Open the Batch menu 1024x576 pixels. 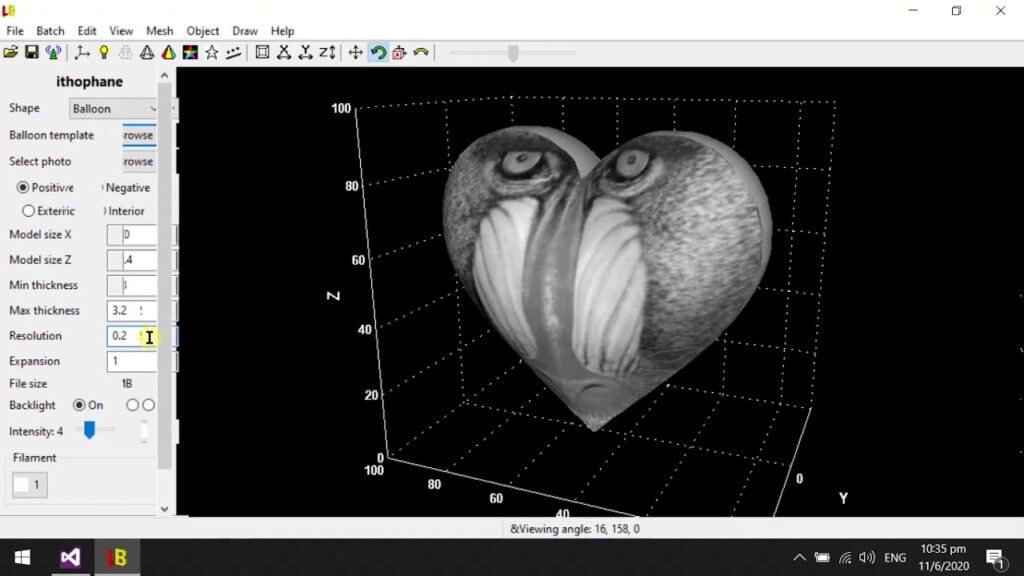pos(50,31)
